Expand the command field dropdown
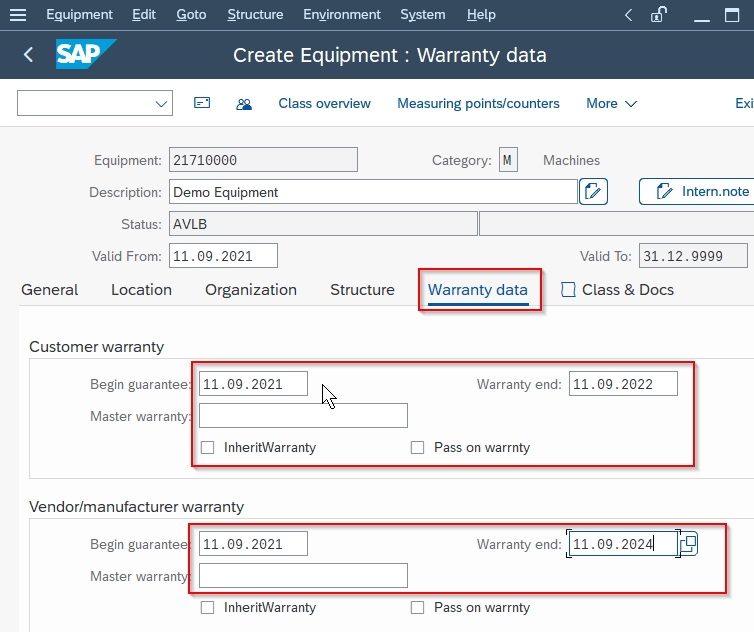 pos(161,103)
